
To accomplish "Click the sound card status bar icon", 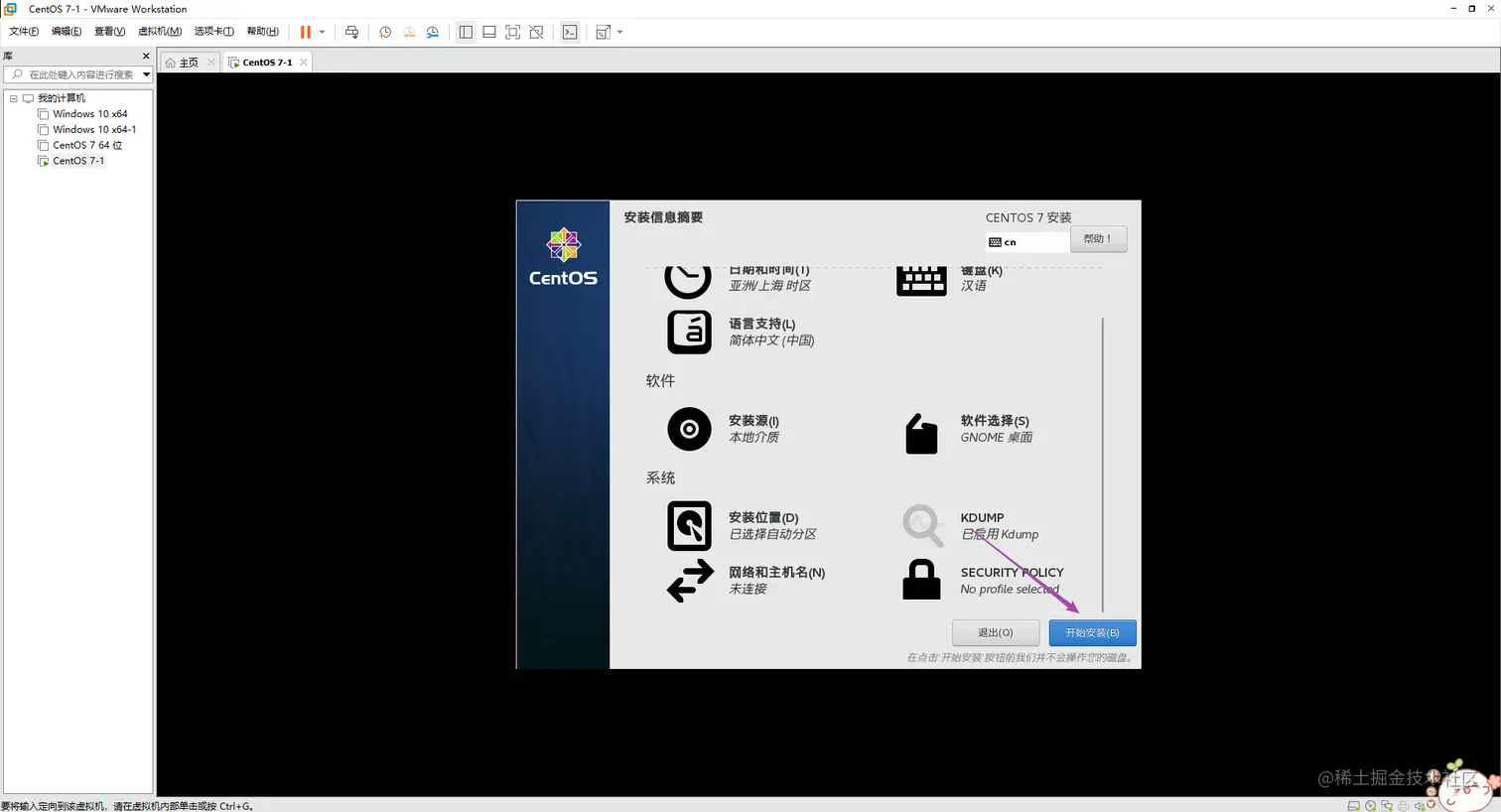I will 1420,806.
